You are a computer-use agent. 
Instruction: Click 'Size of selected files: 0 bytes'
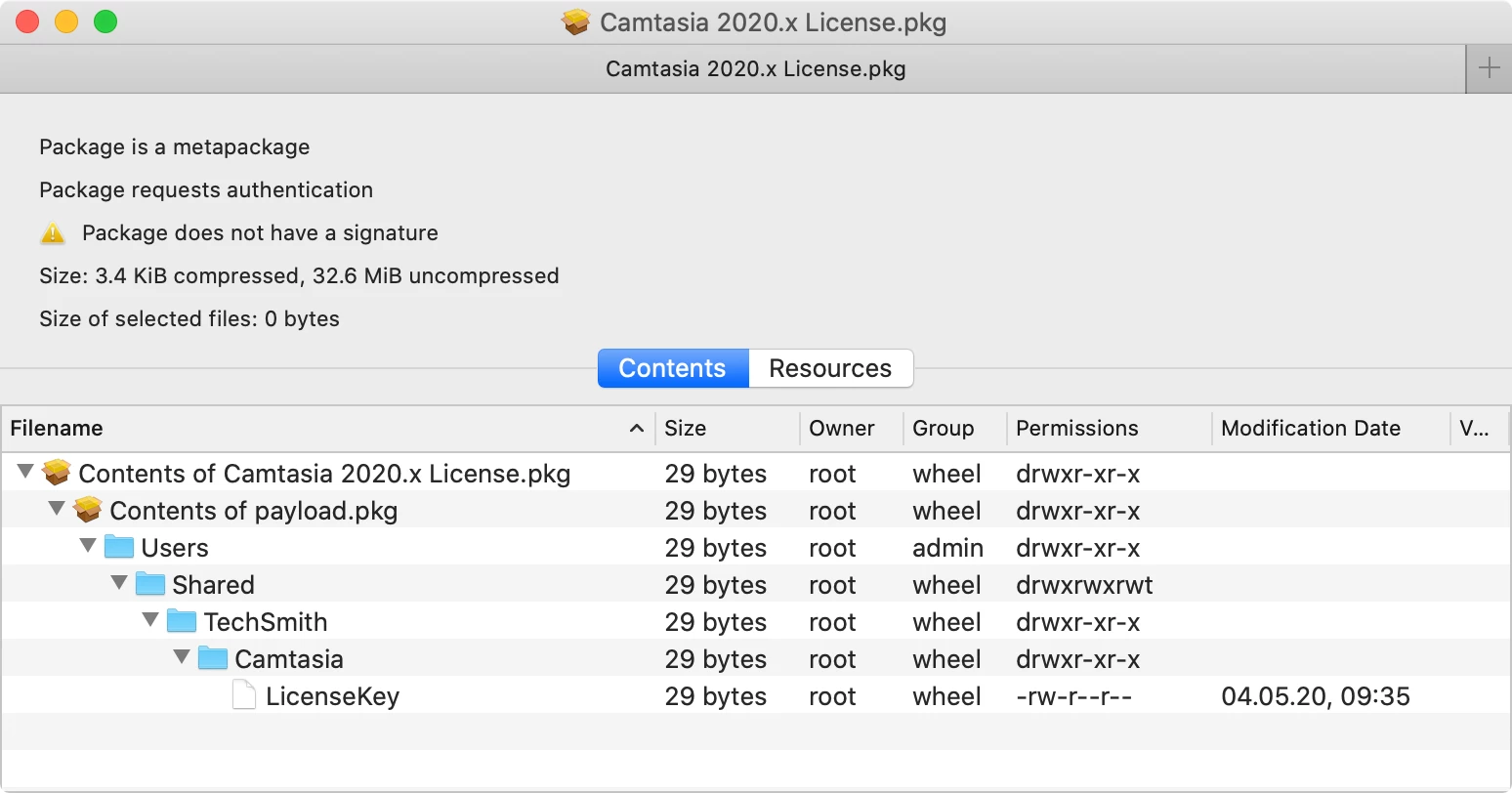click(x=189, y=319)
